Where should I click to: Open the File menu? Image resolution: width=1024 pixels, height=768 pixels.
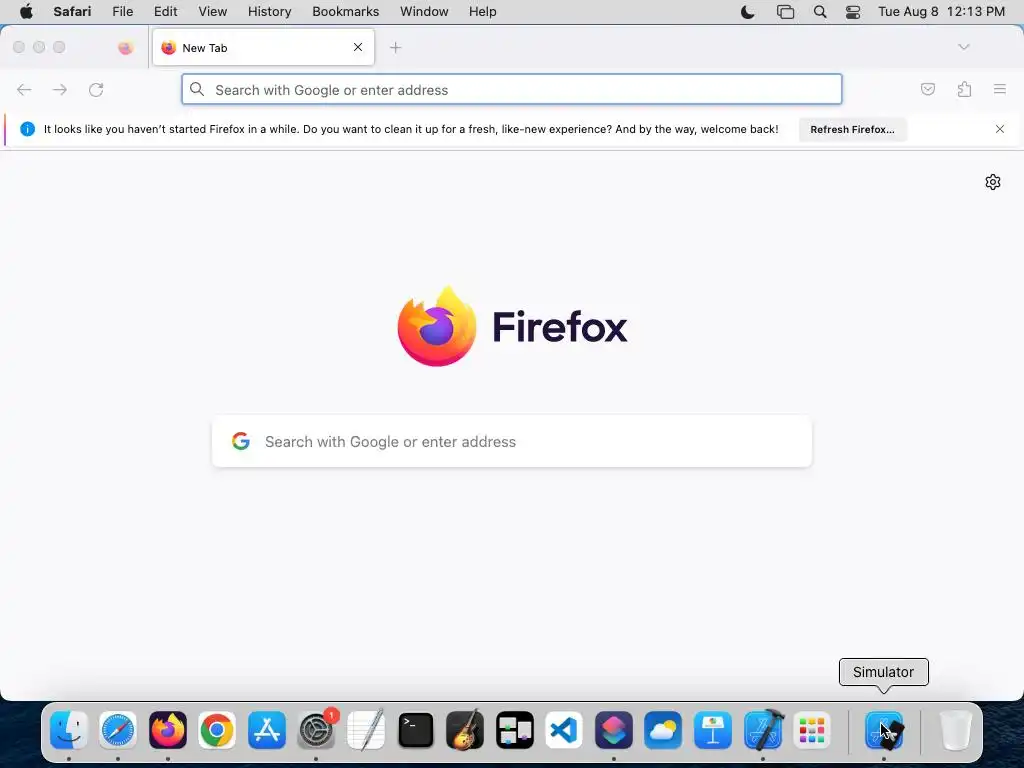coord(122,12)
